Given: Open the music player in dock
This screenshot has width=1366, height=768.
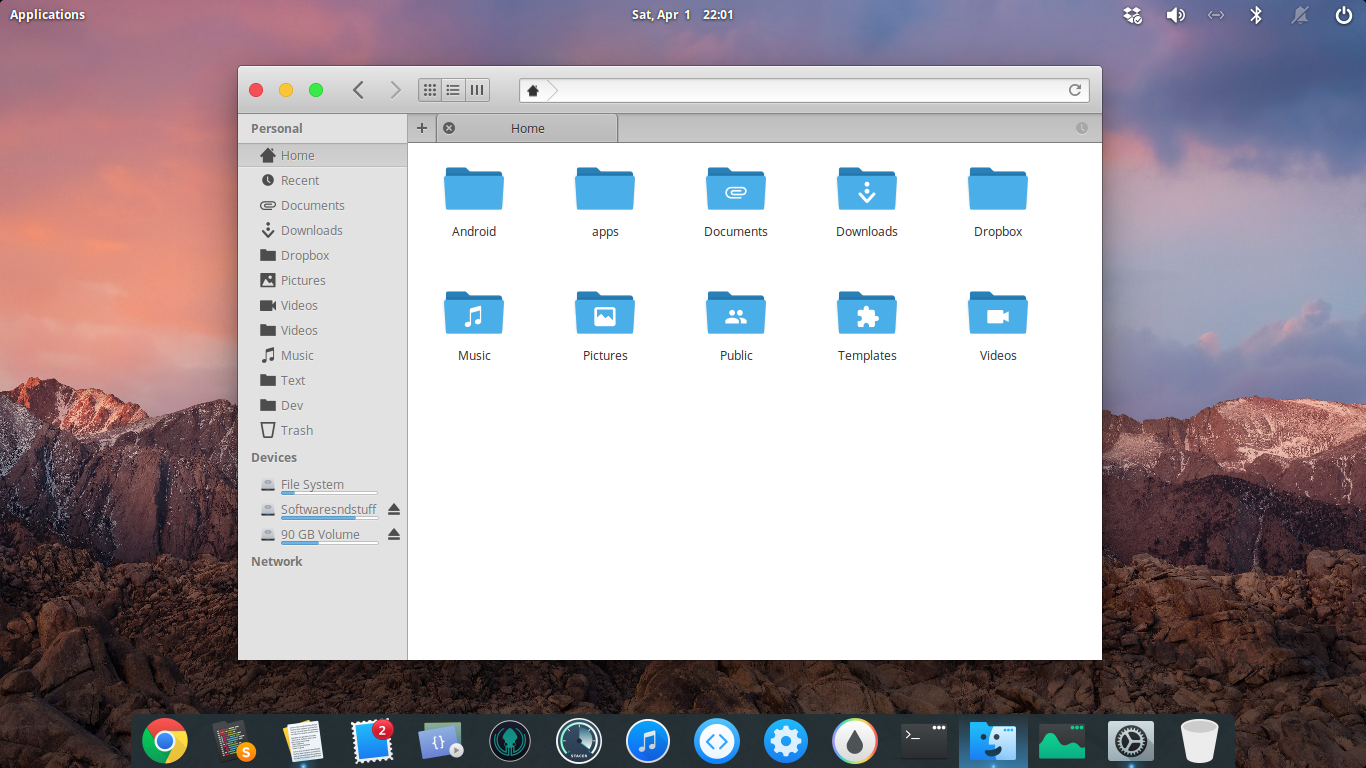Looking at the screenshot, I should tap(648, 742).
